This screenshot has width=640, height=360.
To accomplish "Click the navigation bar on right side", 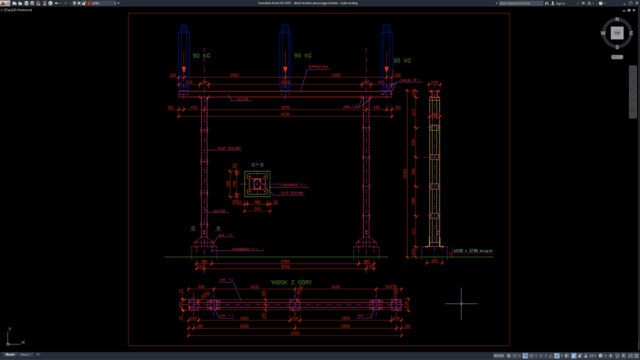I will (633, 92).
